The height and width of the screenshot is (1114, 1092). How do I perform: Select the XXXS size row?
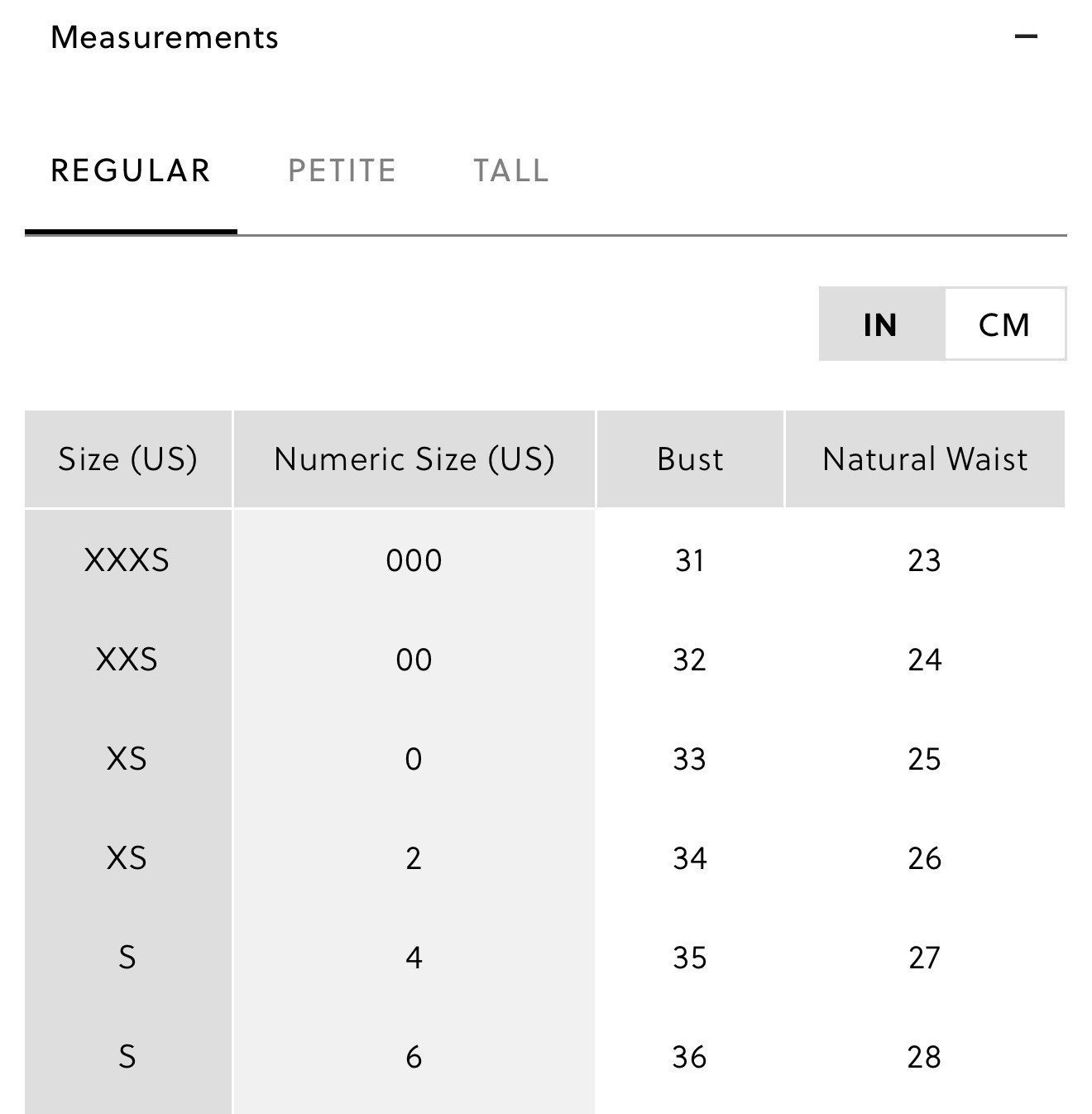pos(544,560)
